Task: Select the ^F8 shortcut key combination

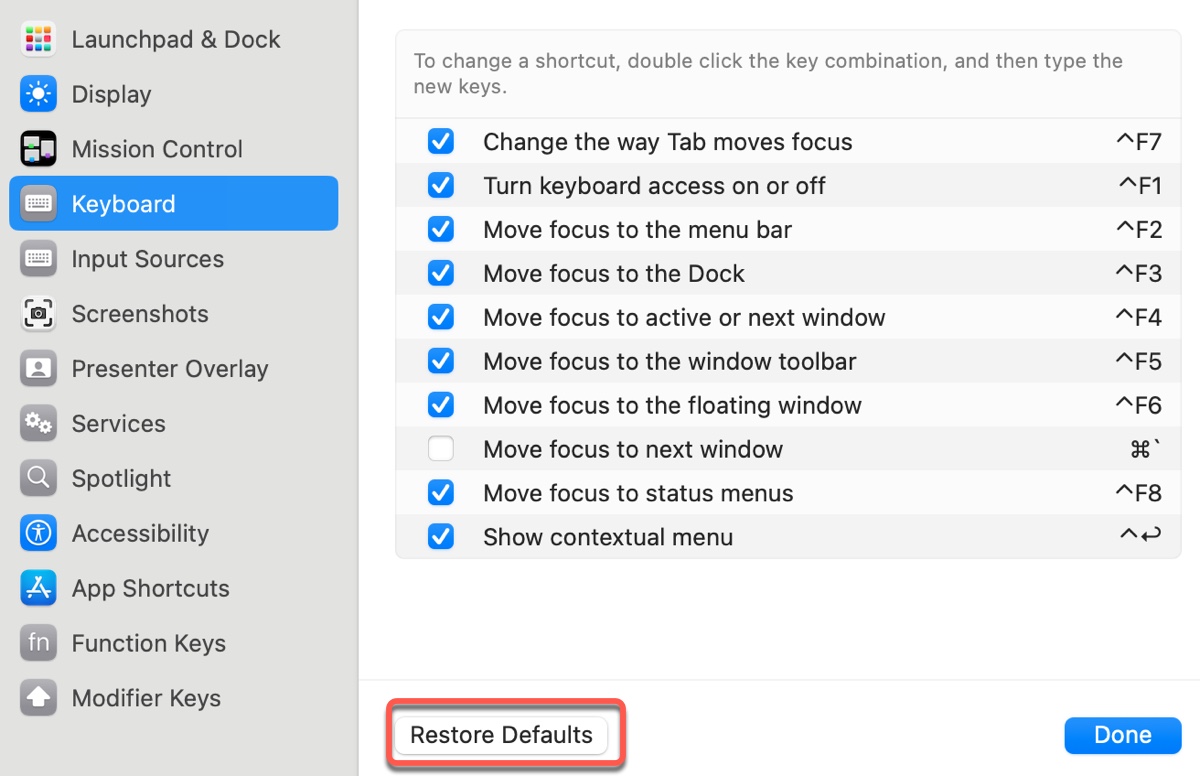Action: point(1138,493)
